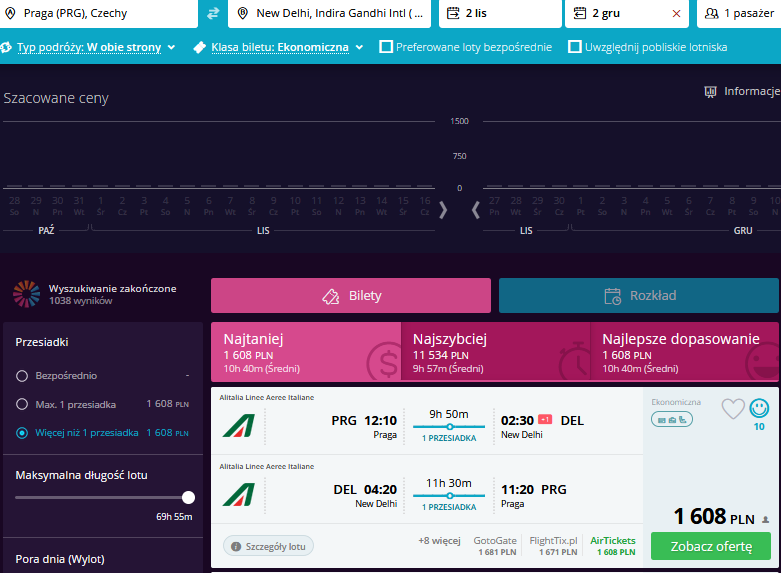Switch to the Bilety tab
Viewport: 781px width, 573px height.
(351, 295)
